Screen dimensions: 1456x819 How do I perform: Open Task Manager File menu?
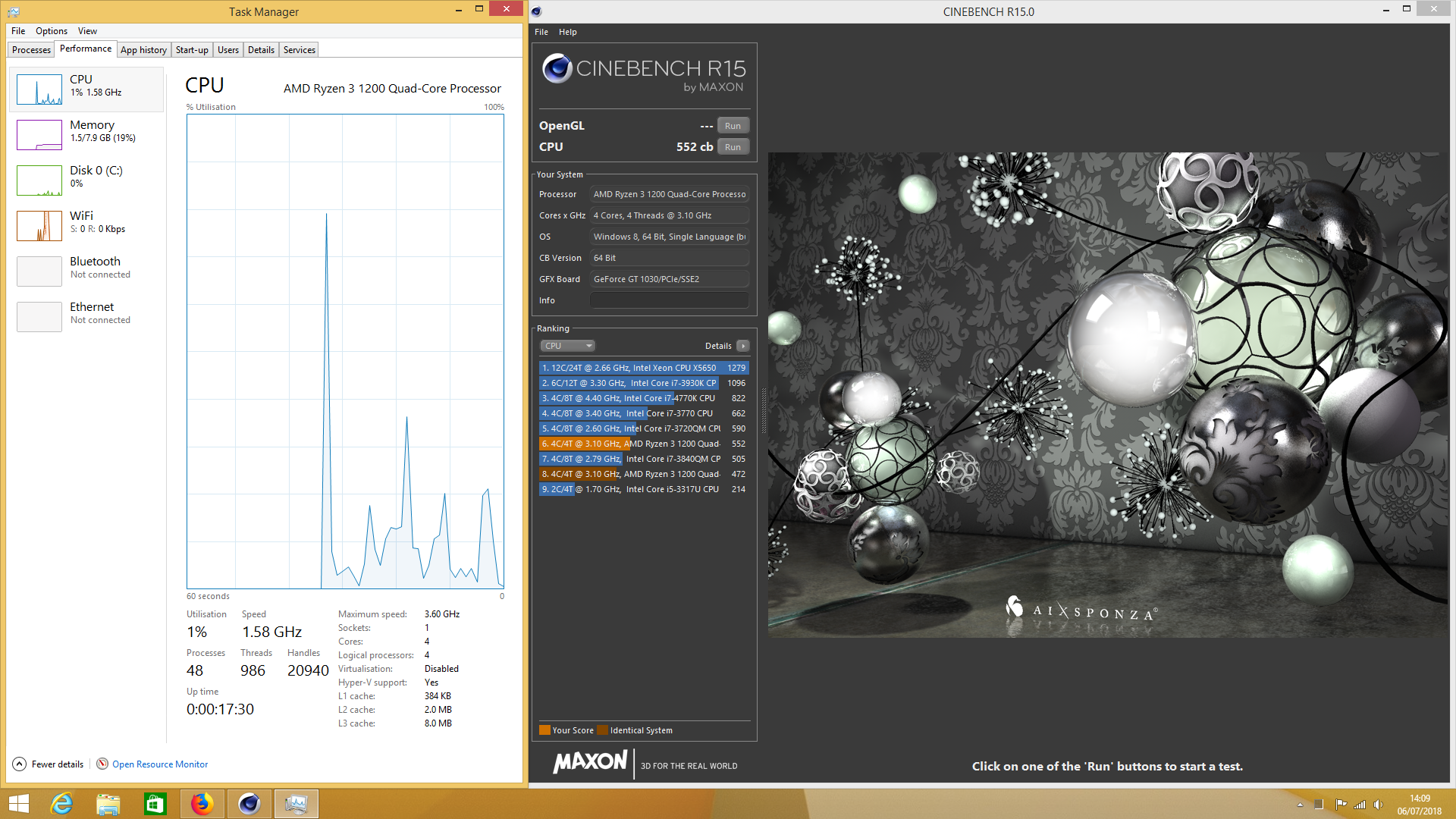[x=18, y=31]
